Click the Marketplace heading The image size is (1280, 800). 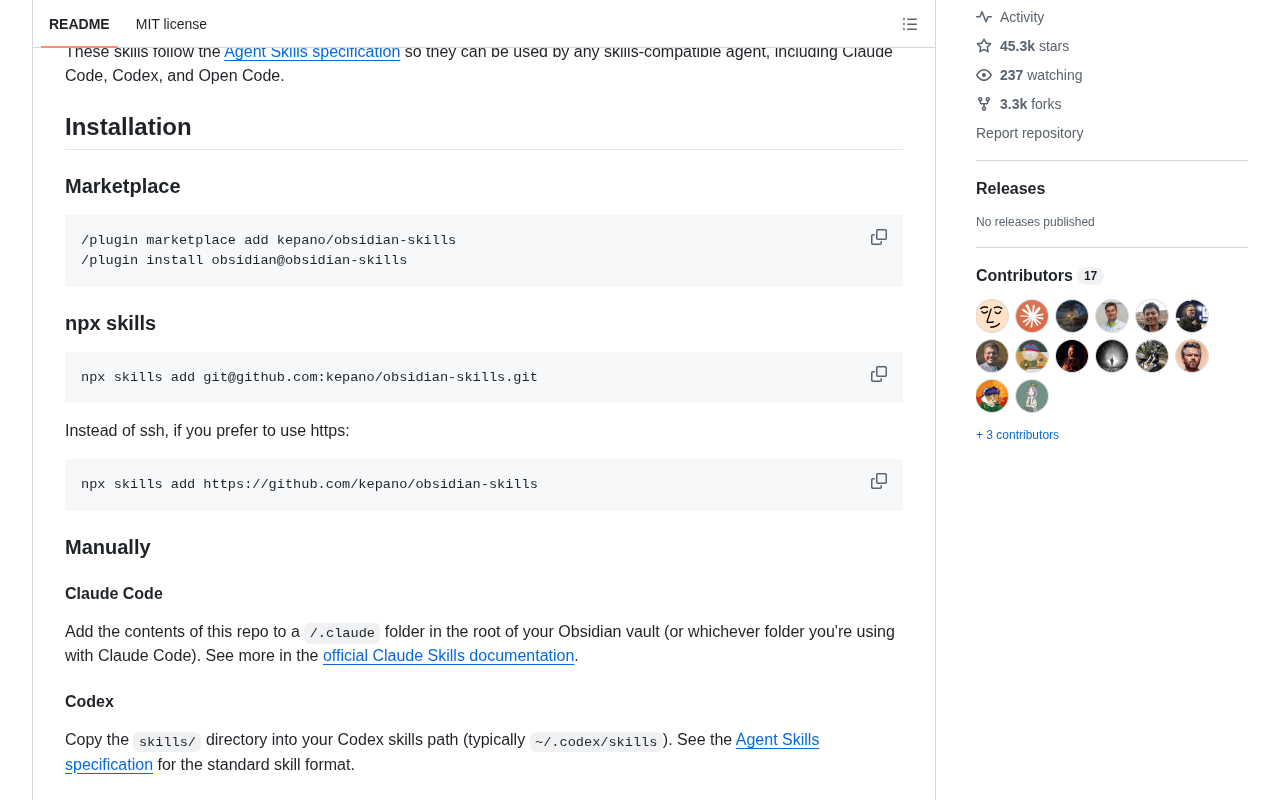(x=123, y=186)
